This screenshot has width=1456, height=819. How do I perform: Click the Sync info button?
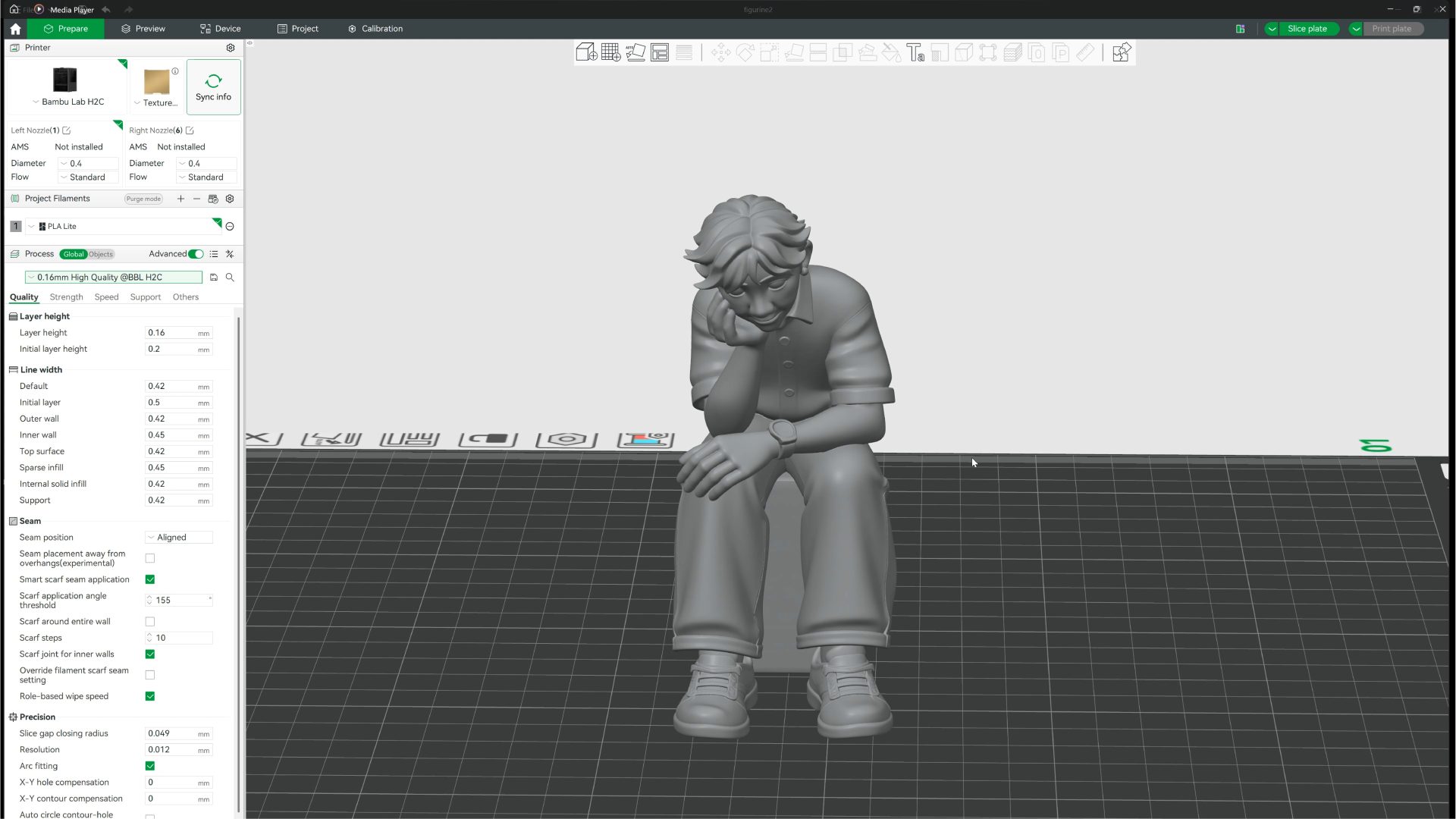pos(213,87)
